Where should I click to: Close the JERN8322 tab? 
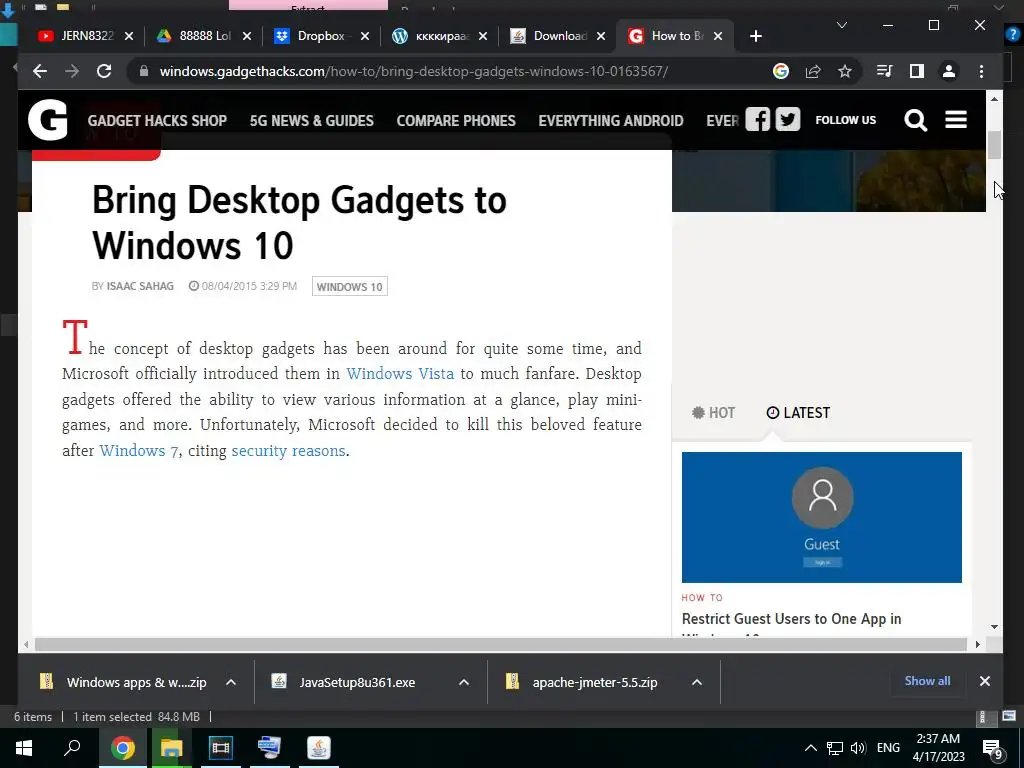tap(129, 36)
